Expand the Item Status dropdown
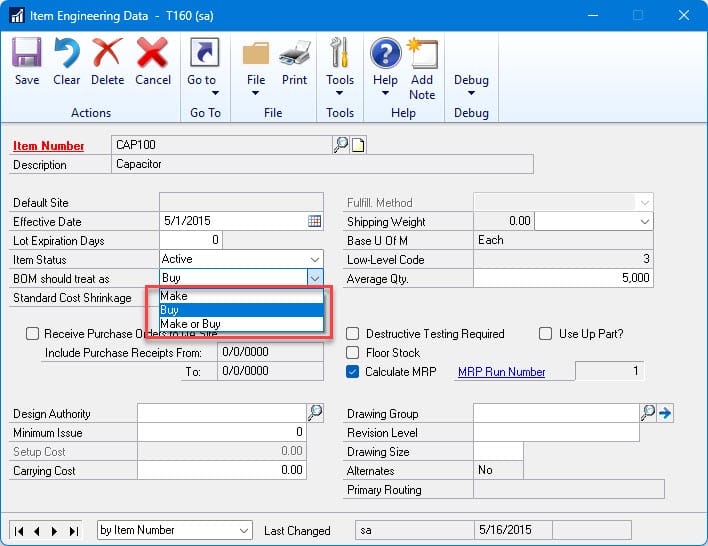Viewport: 708px width, 546px height. (314, 259)
